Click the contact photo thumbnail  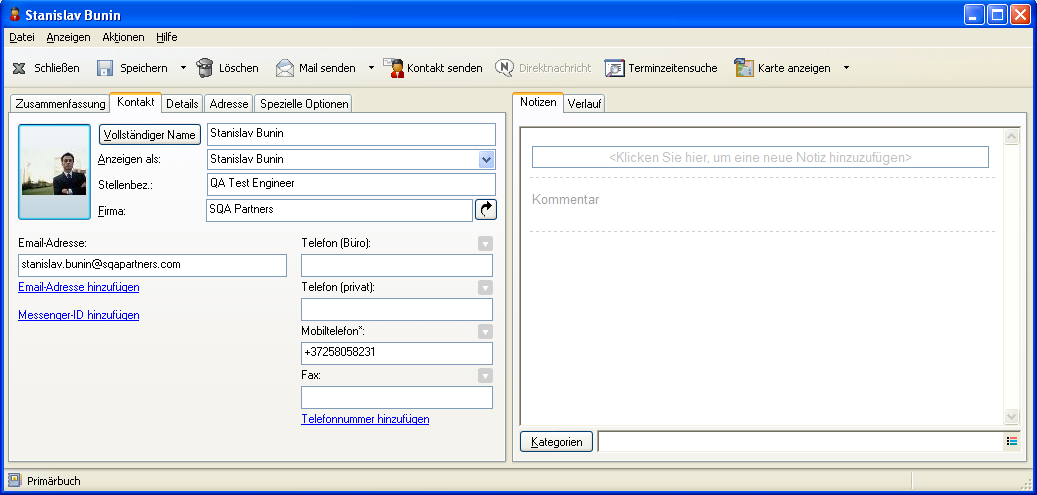point(54,172)
